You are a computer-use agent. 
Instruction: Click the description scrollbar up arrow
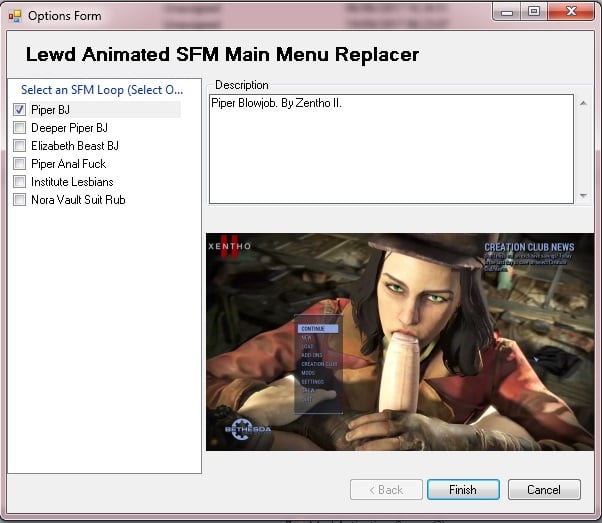click(583, 103)
